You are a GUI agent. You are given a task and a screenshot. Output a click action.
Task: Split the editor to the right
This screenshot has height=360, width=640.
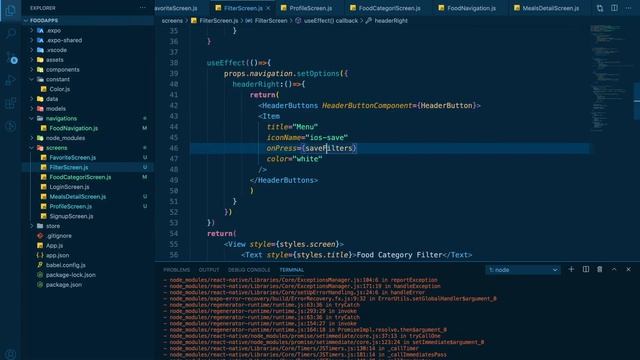[614, 8]
